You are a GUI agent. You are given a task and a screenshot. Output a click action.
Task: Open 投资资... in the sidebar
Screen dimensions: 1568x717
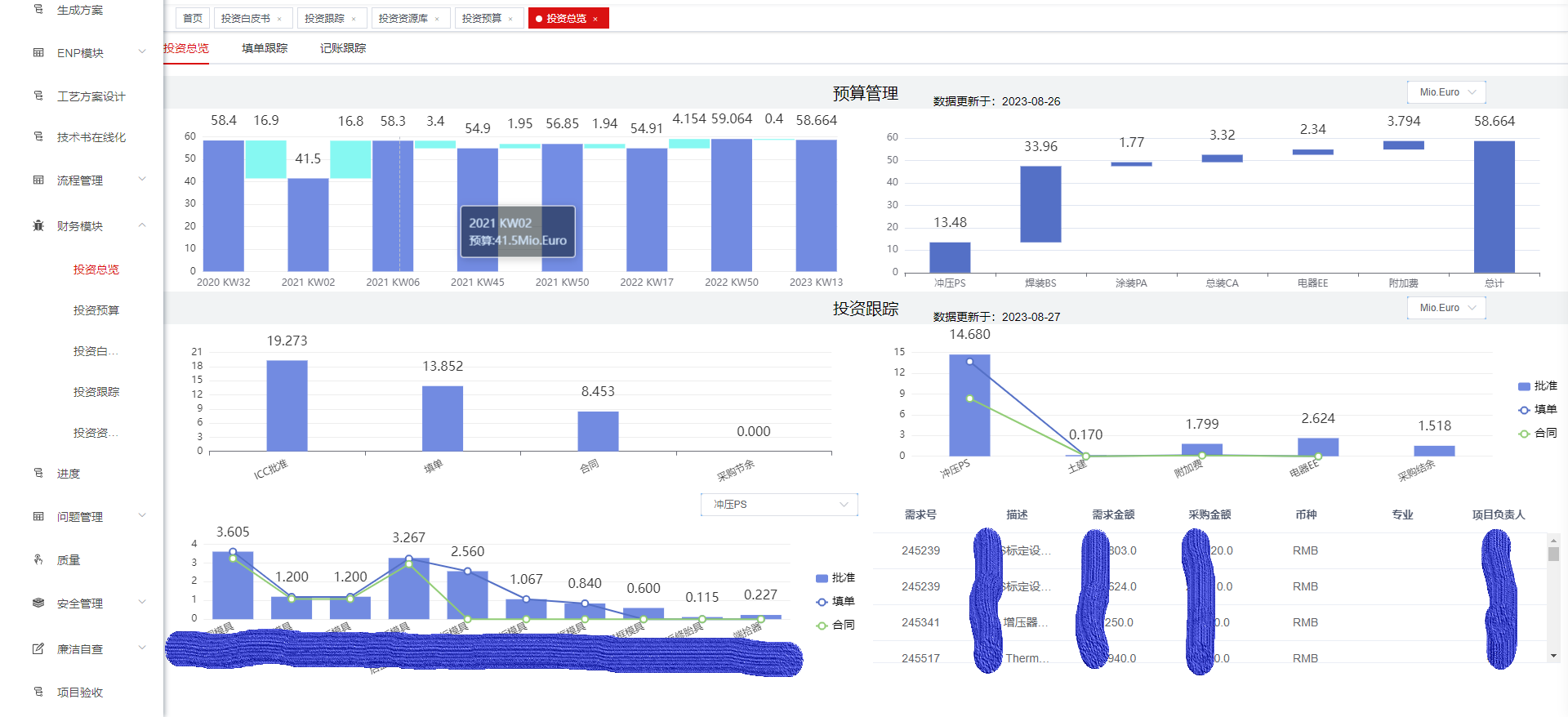[x=96, y=433]
